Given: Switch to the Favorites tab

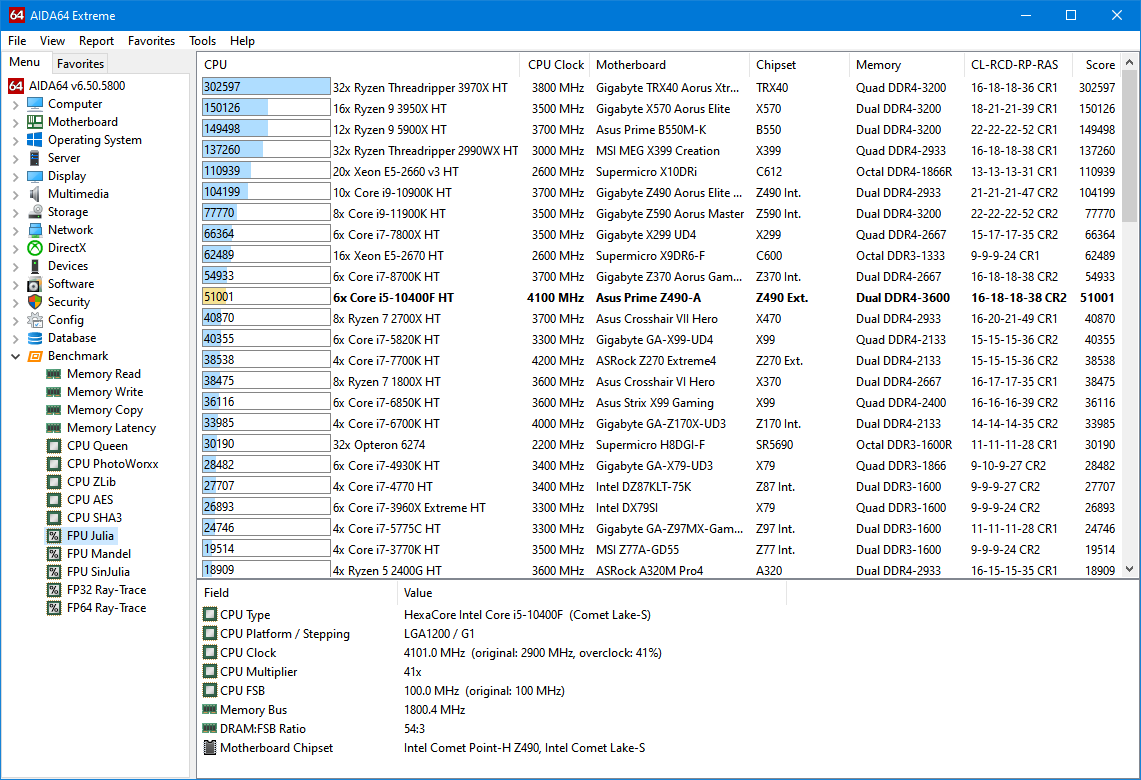Looking at the screenshot, I should pos(80,64).
